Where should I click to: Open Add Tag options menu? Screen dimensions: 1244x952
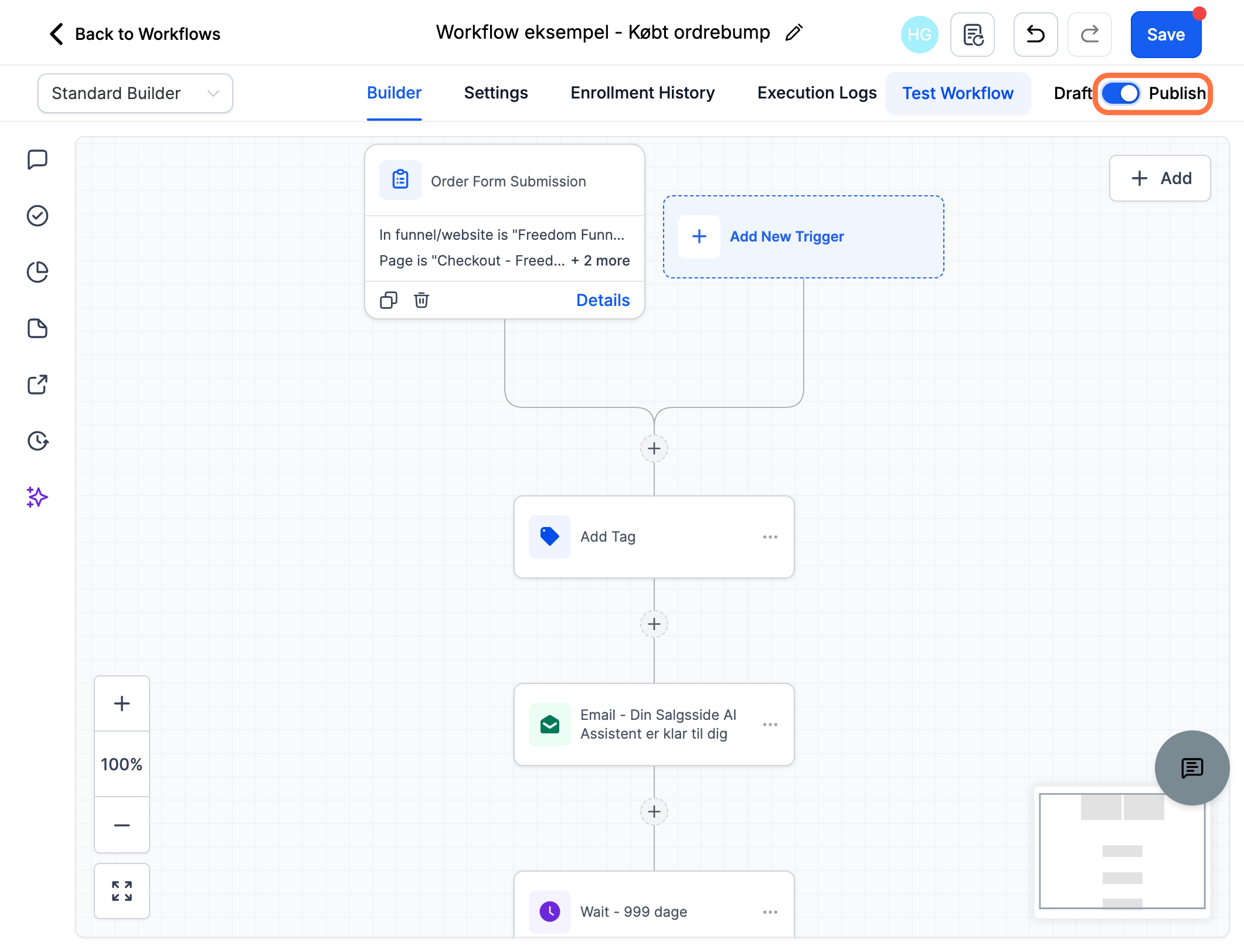click(770, 537)
